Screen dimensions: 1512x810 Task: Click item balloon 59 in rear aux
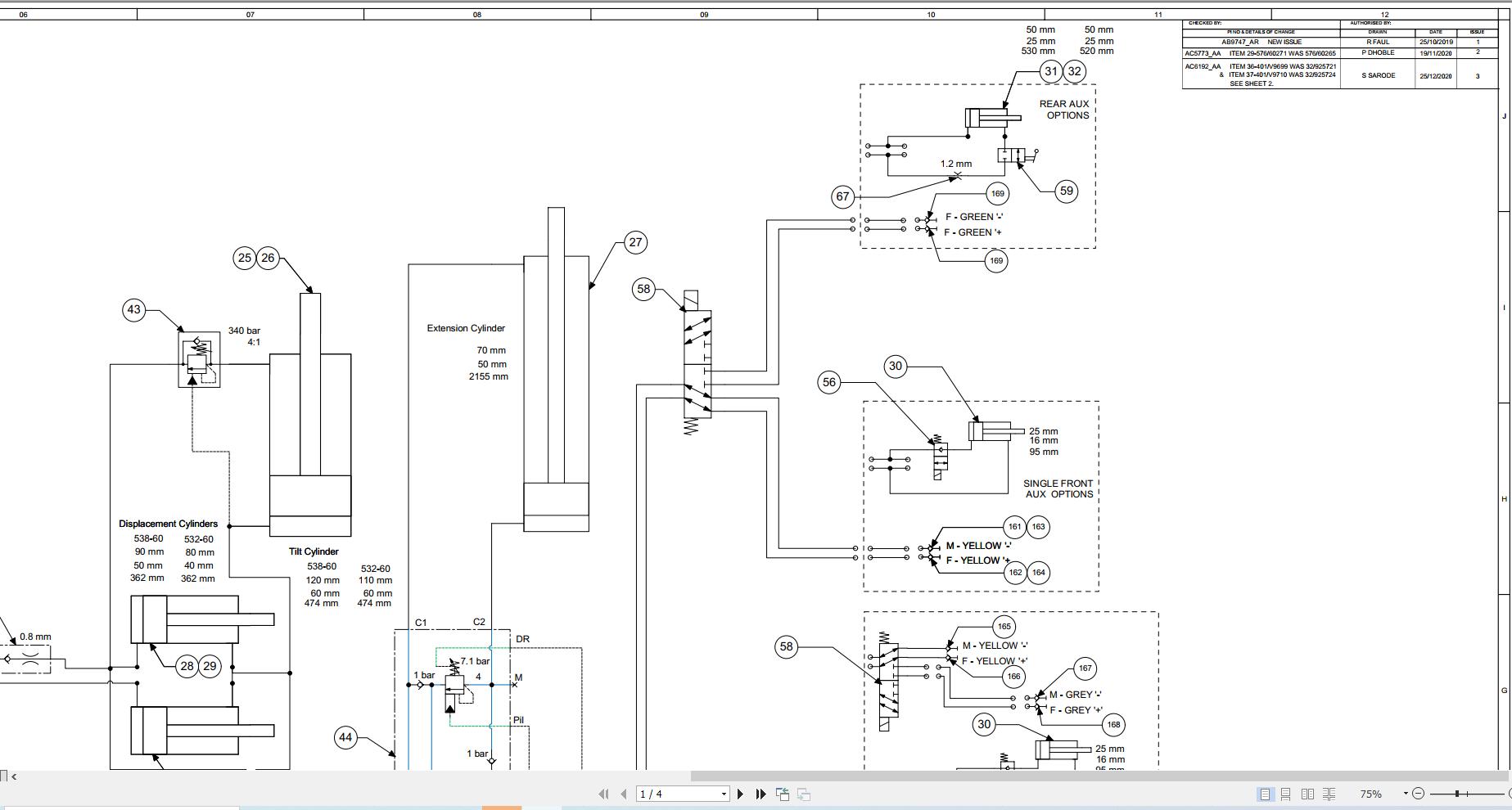[x=1066, y=191]
